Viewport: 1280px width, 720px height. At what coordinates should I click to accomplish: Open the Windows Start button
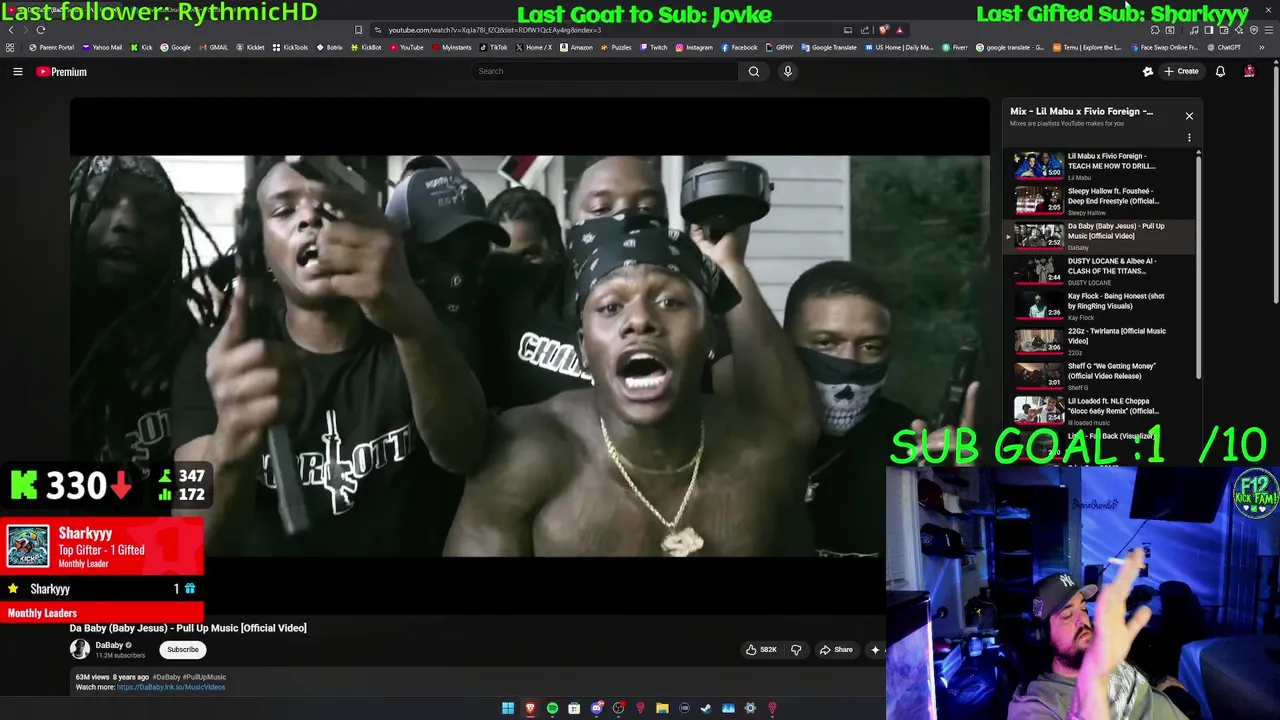click(x=508, y=708)
